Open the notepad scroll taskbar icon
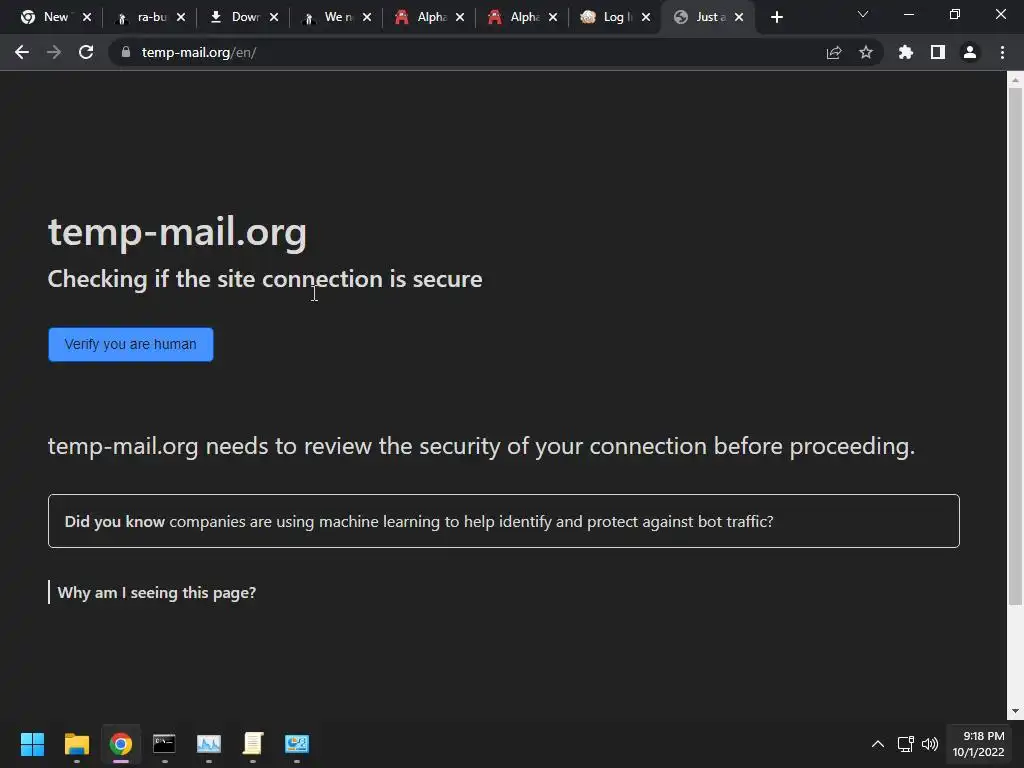Viewport: 1024px width, 768px height. 253,744
